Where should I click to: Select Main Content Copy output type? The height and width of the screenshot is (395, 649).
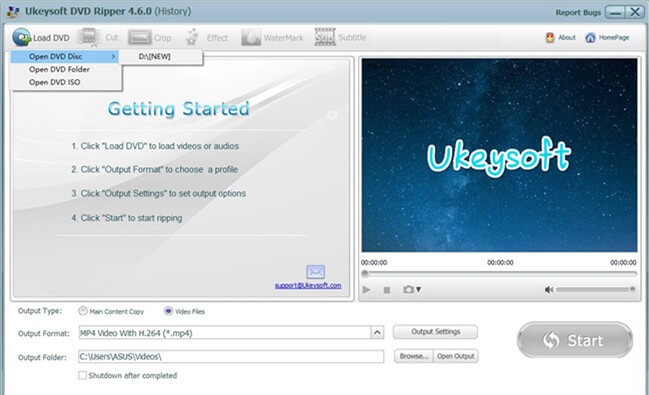(x=83, y=311)
